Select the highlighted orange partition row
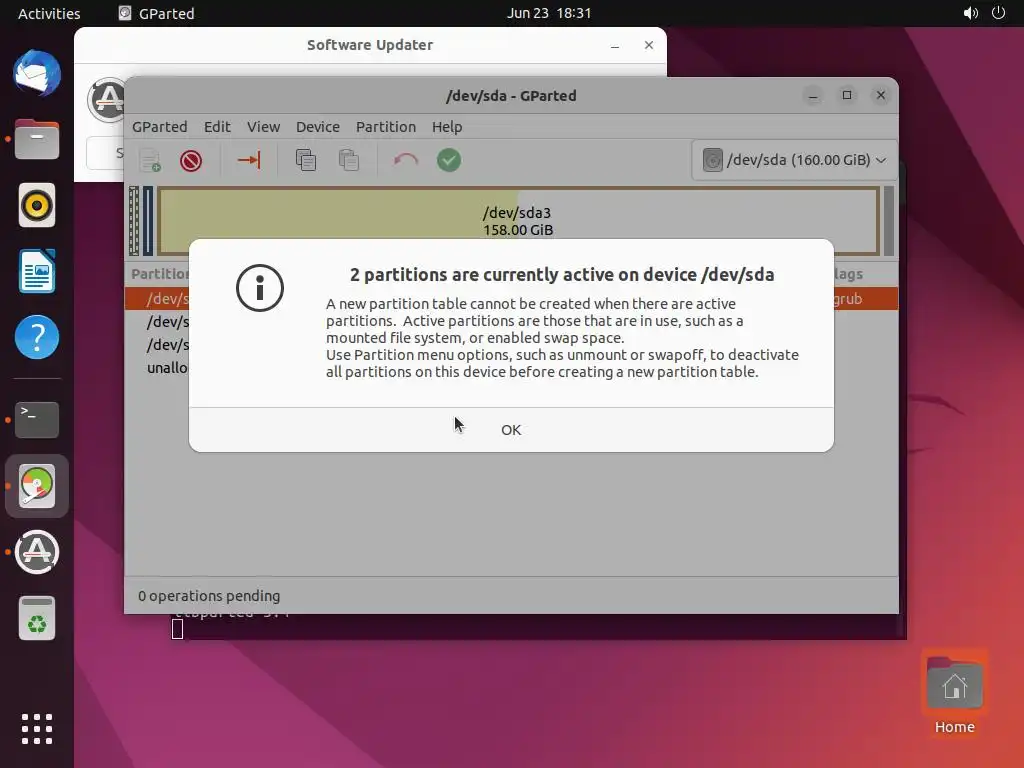 [511, 298]
